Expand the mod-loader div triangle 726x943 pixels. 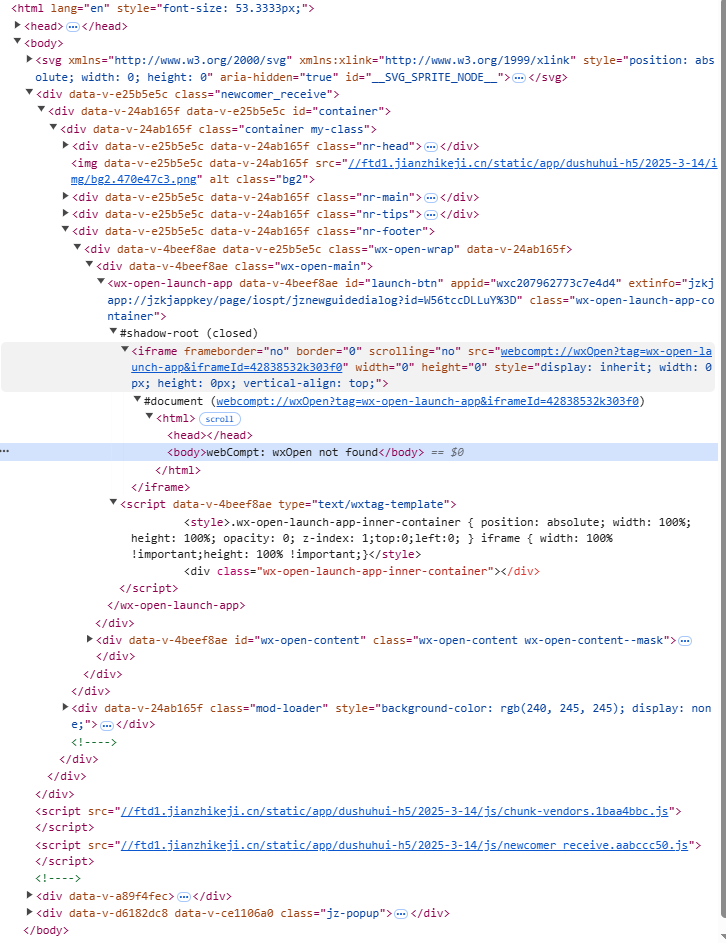pyautogui.click(x=66, y=707)
